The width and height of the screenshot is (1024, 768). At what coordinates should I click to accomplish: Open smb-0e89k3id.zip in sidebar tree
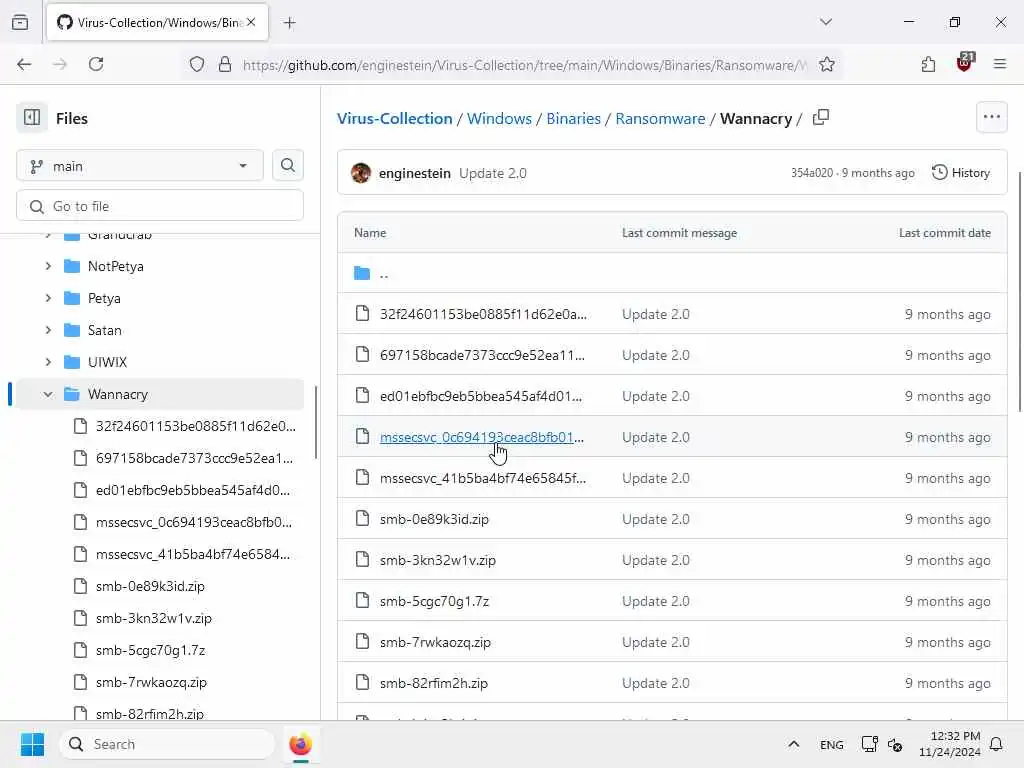click(150, 586)
